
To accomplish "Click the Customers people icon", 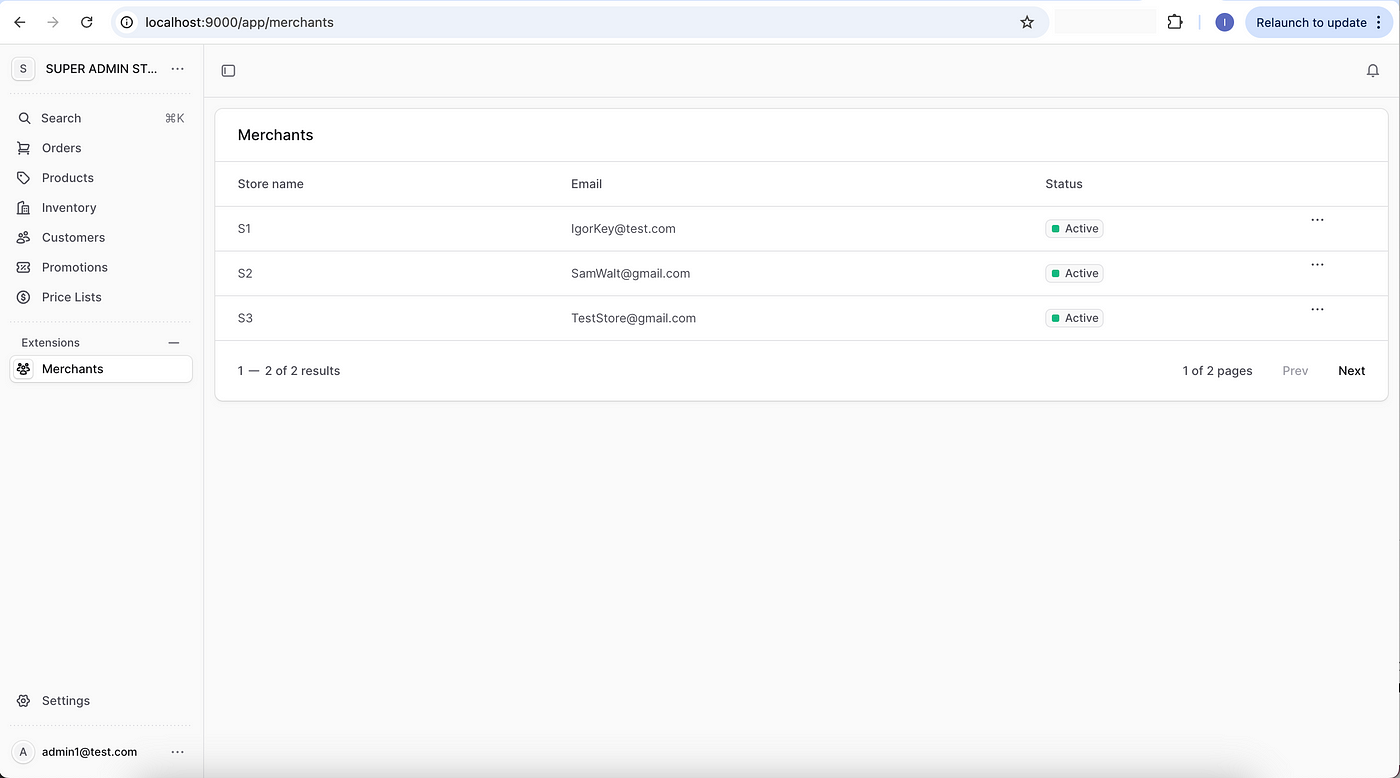I will (23, 238).
